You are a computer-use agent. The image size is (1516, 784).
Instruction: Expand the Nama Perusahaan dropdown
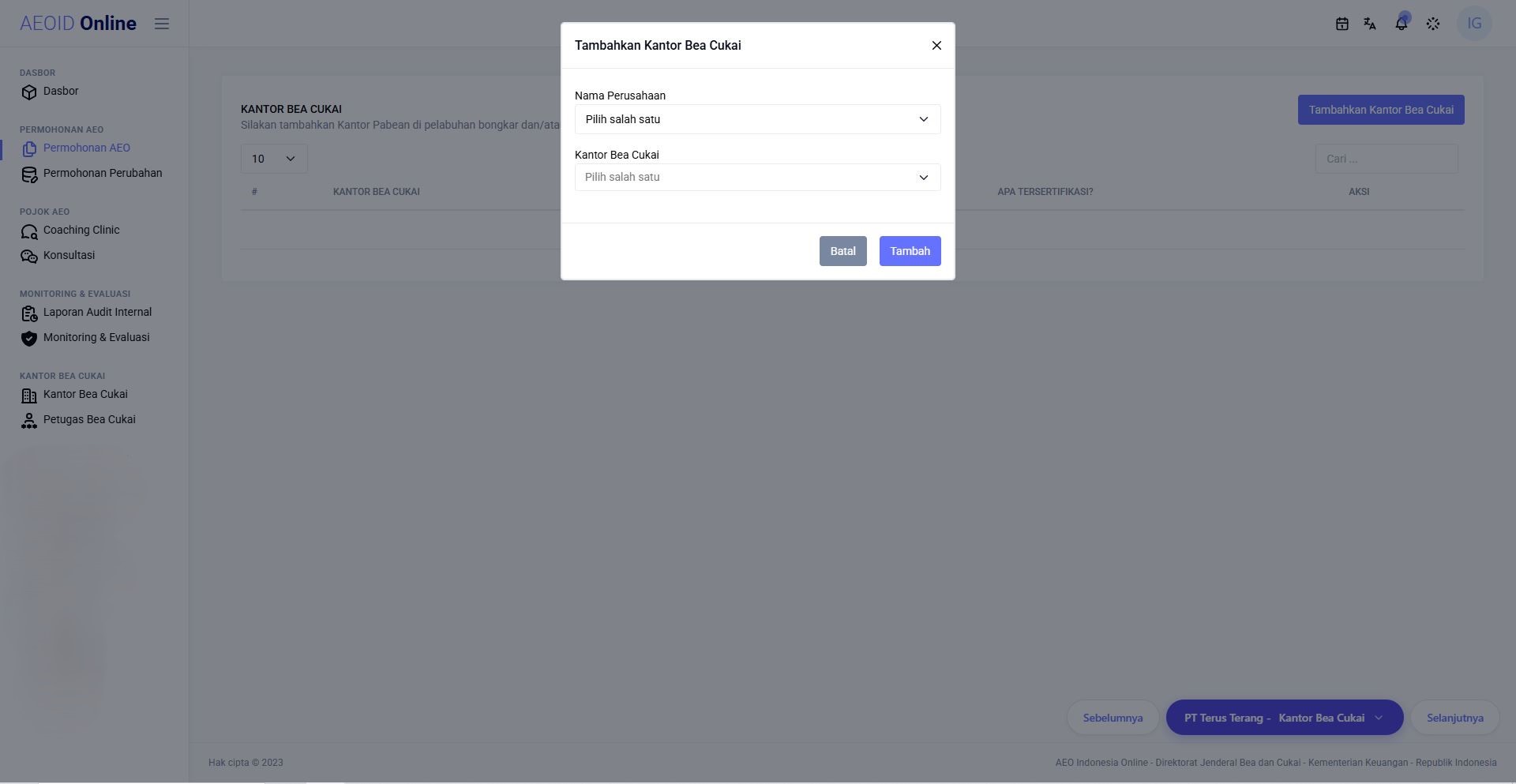click(757, 119)
